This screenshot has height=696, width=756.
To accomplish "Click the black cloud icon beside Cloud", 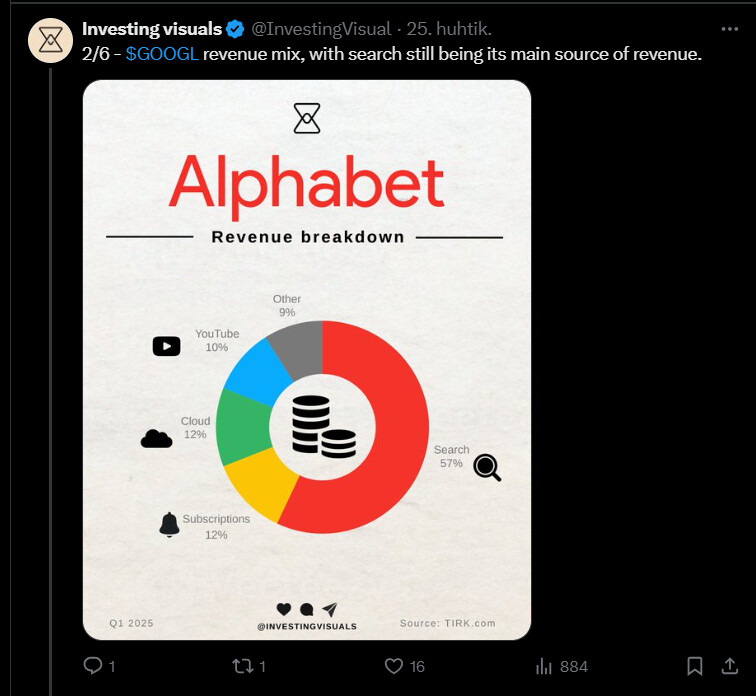I will click(x=156, y=439).
